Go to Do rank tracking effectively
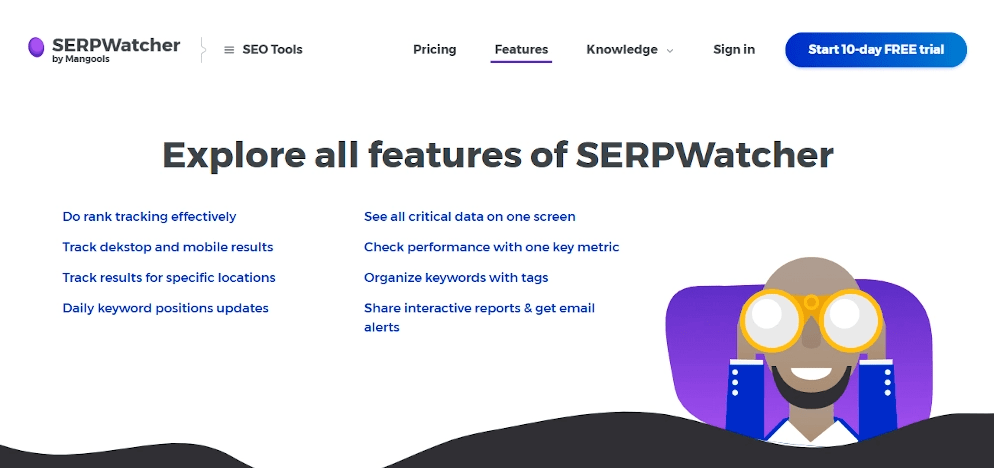The width and height of the screenshot is (994, 468). click(x=149, y=217)
